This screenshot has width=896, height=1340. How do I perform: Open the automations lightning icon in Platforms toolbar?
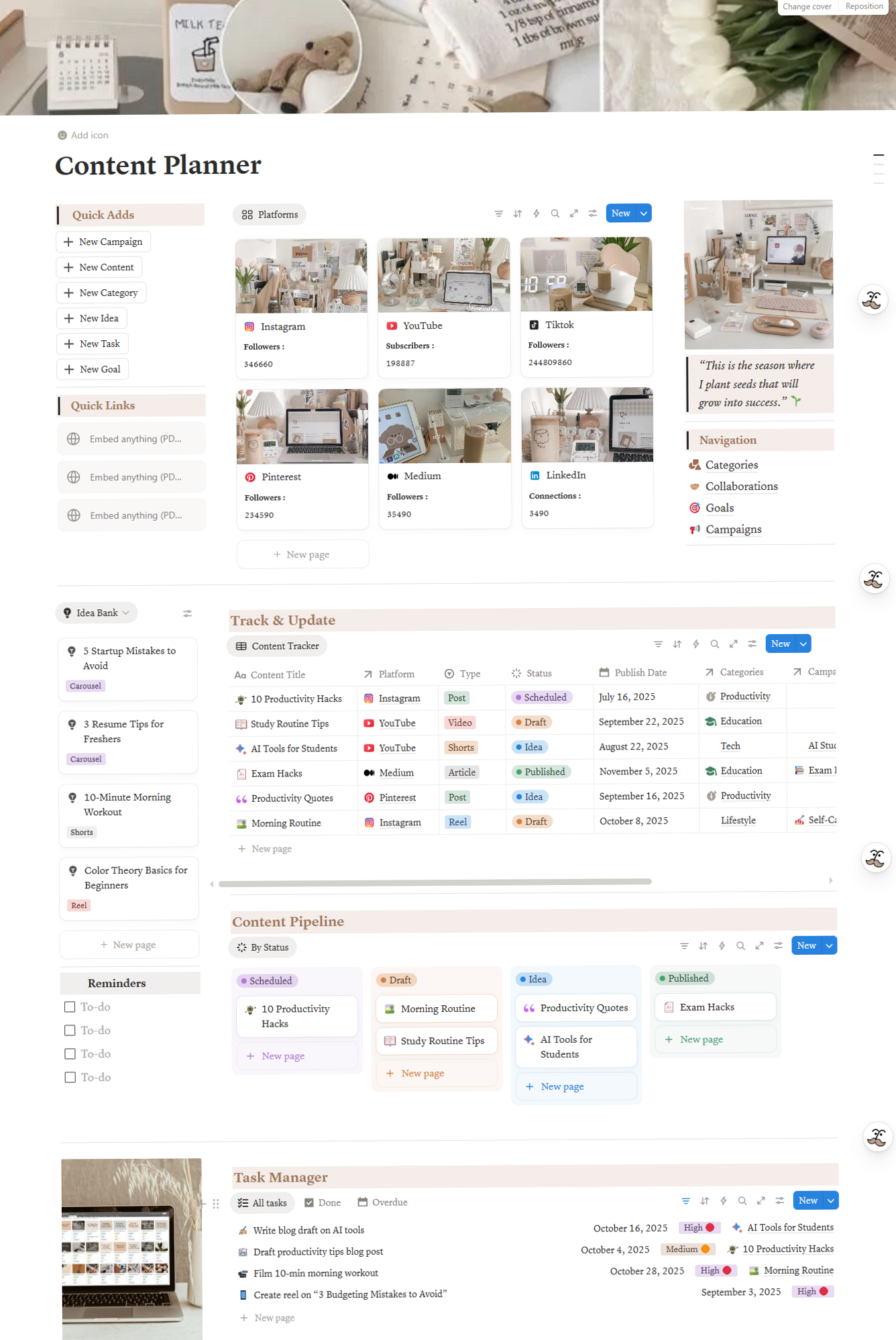tap(536, 213)
